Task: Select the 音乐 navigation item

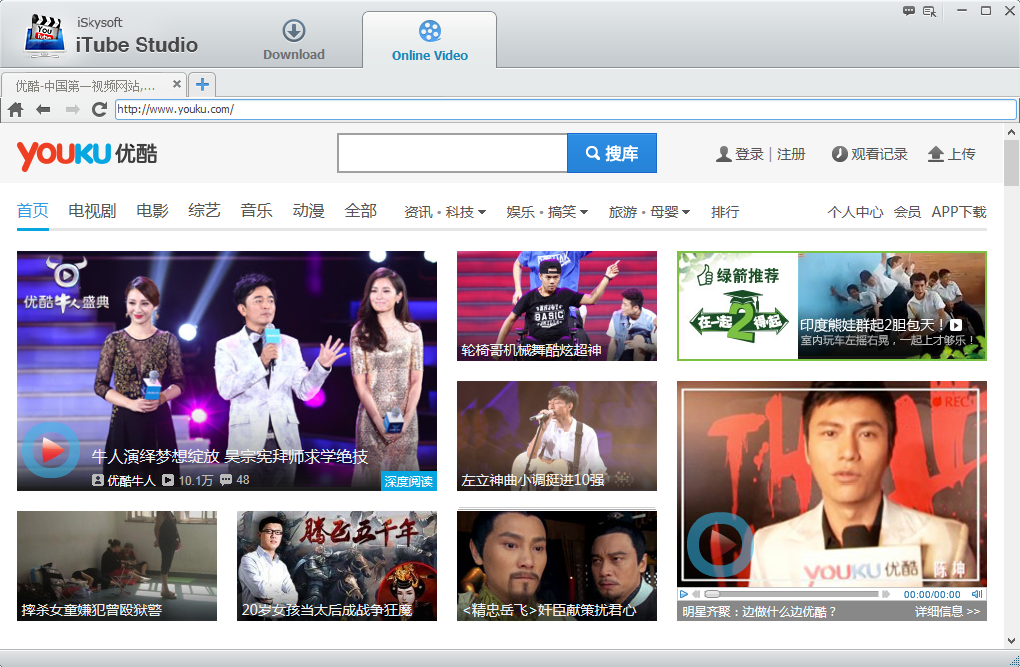Action: tap(256, 211)
